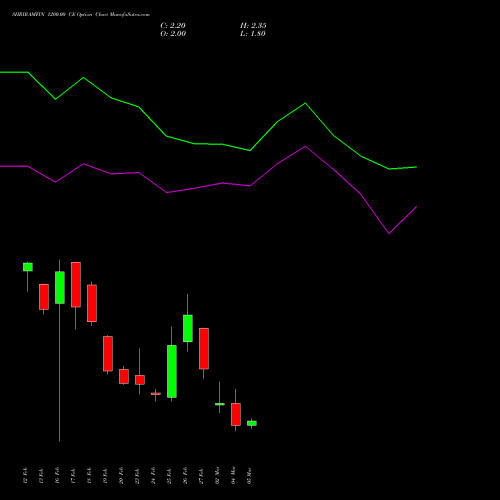The height and width of the screenshot is (500, 500).
Task: Click the 24 Feb date label
Action: point(153,476)
